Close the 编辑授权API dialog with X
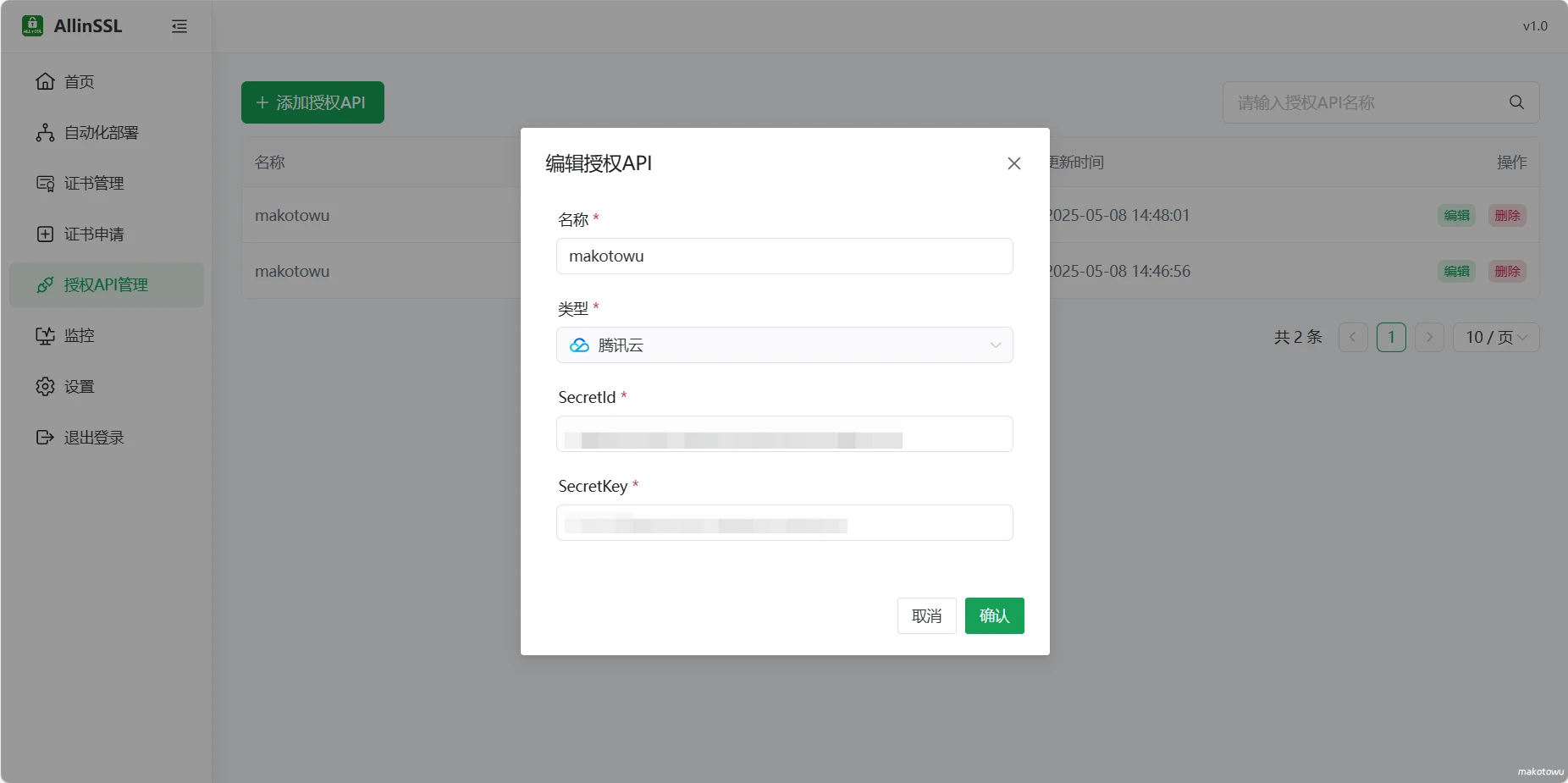The width and height of the screenshot is (1568, 783). point(1013,163)
